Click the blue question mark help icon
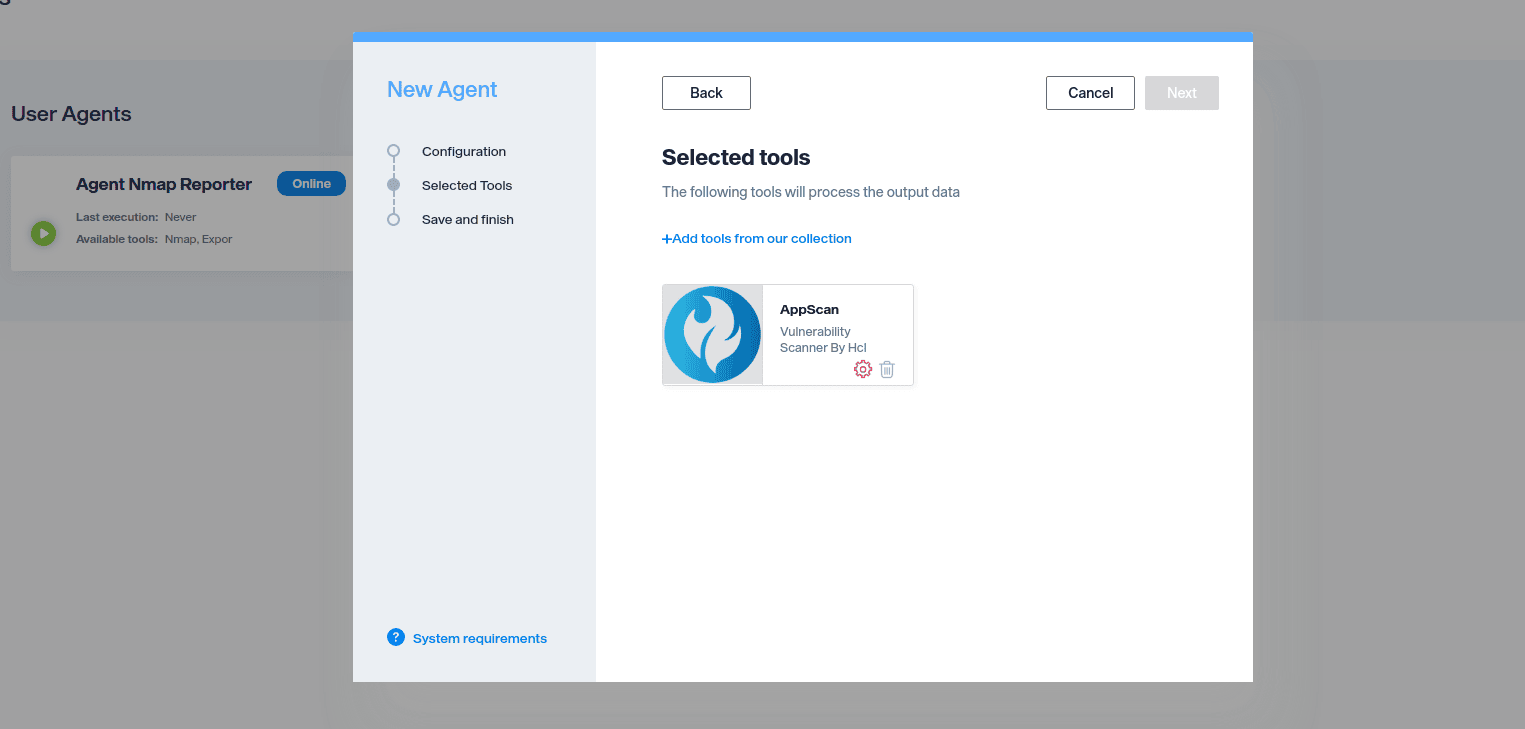The image size is (1525, 729). (x=396, y=638)
